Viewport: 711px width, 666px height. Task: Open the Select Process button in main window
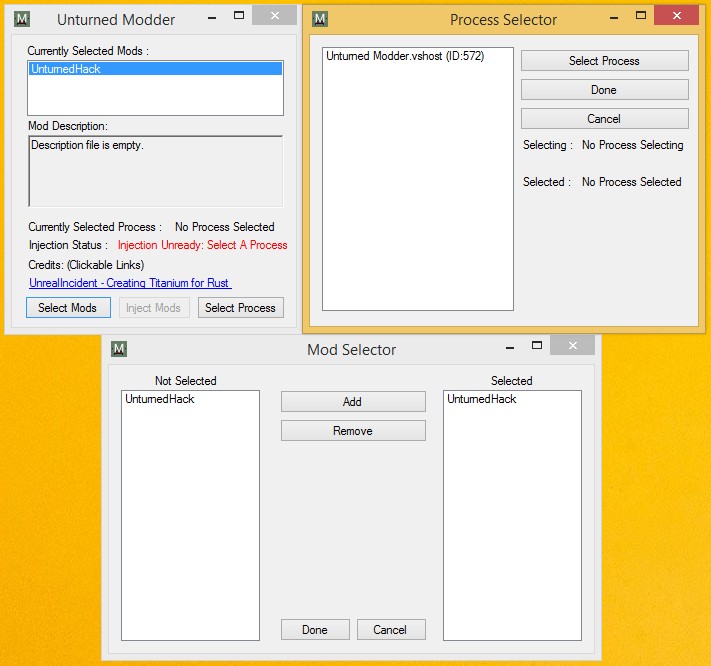coord(241,308)
